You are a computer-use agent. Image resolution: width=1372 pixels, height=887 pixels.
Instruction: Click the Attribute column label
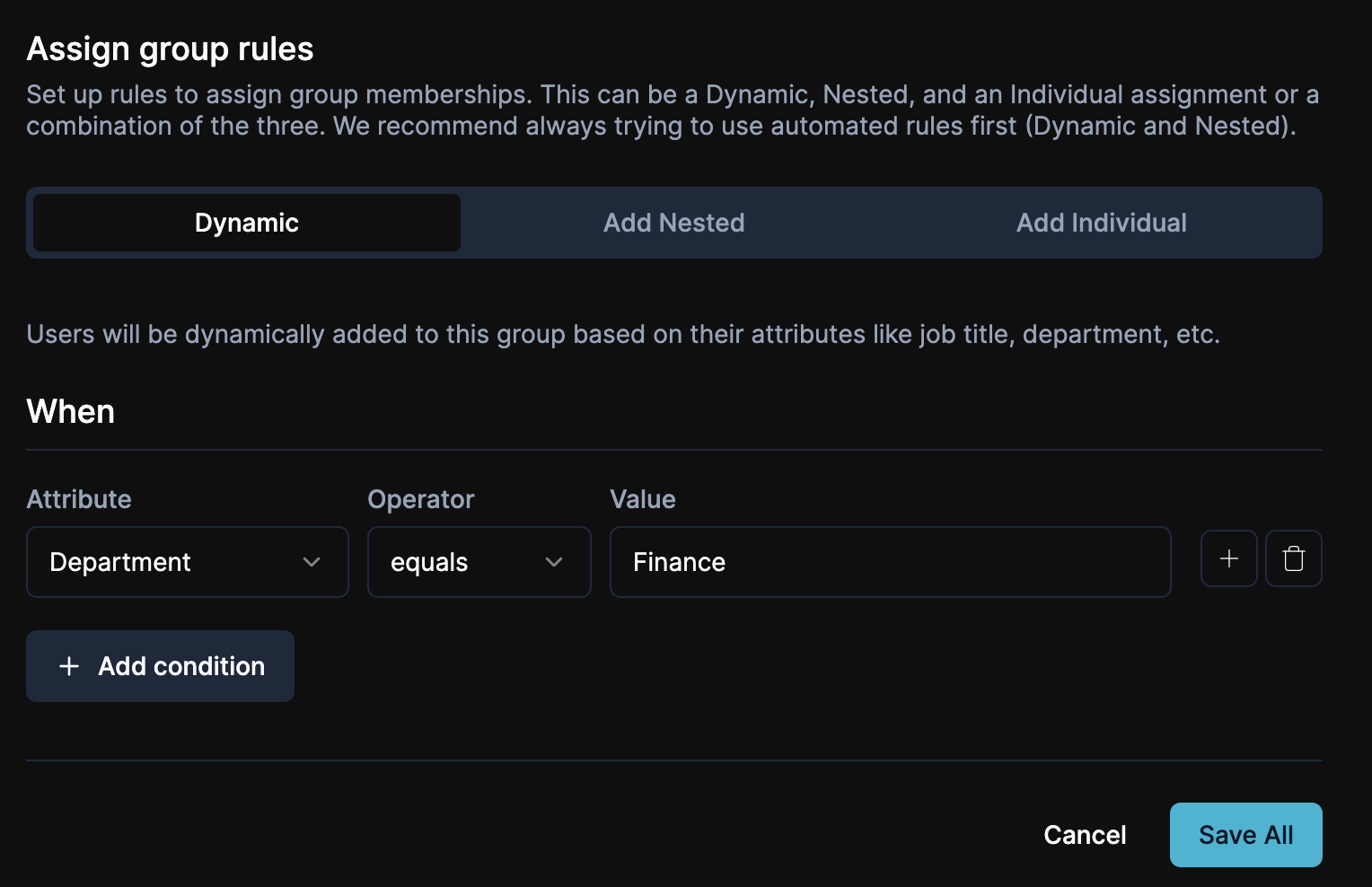click(79, 499)
